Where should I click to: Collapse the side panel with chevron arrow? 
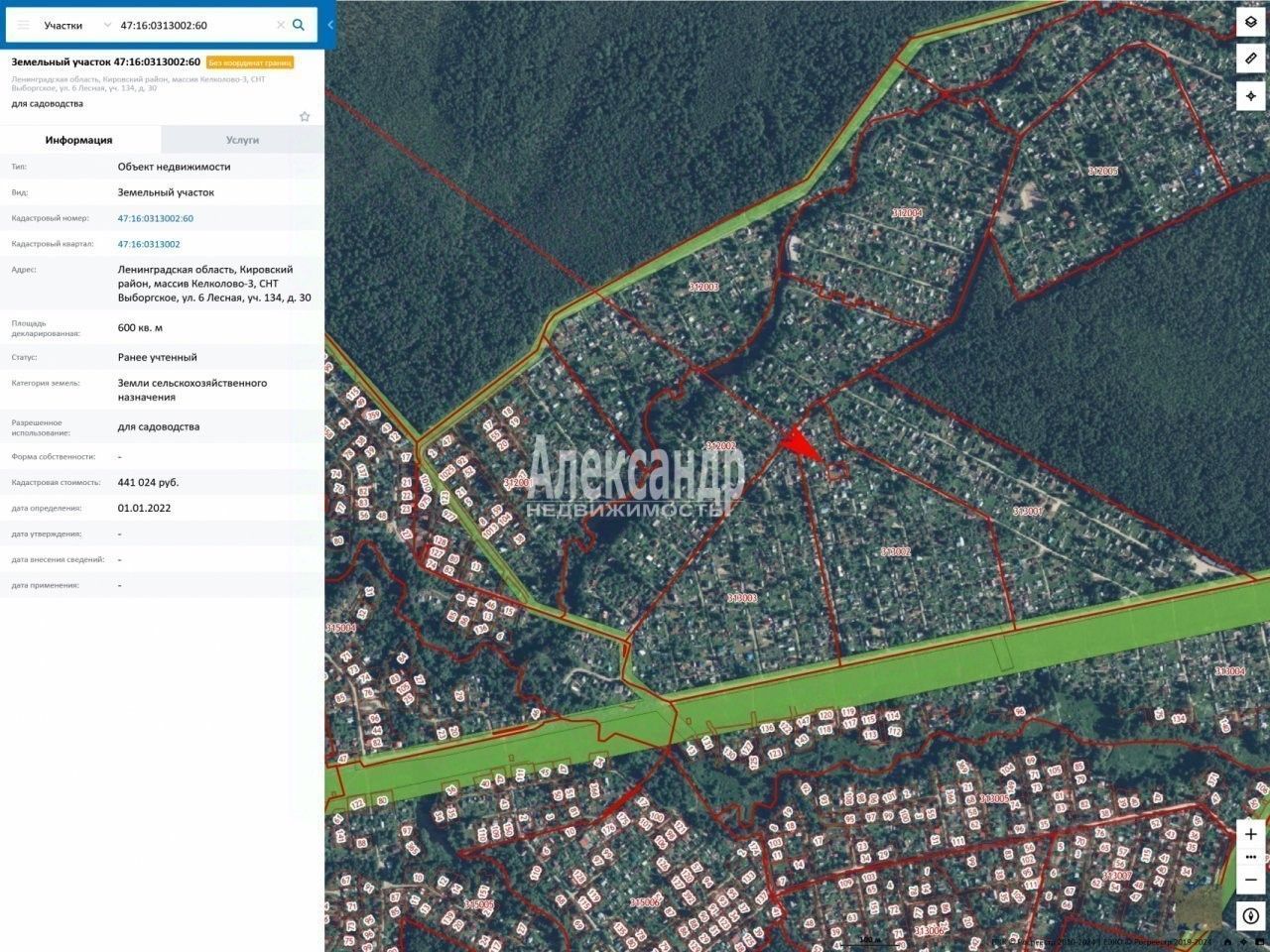(x=330, y=25)
